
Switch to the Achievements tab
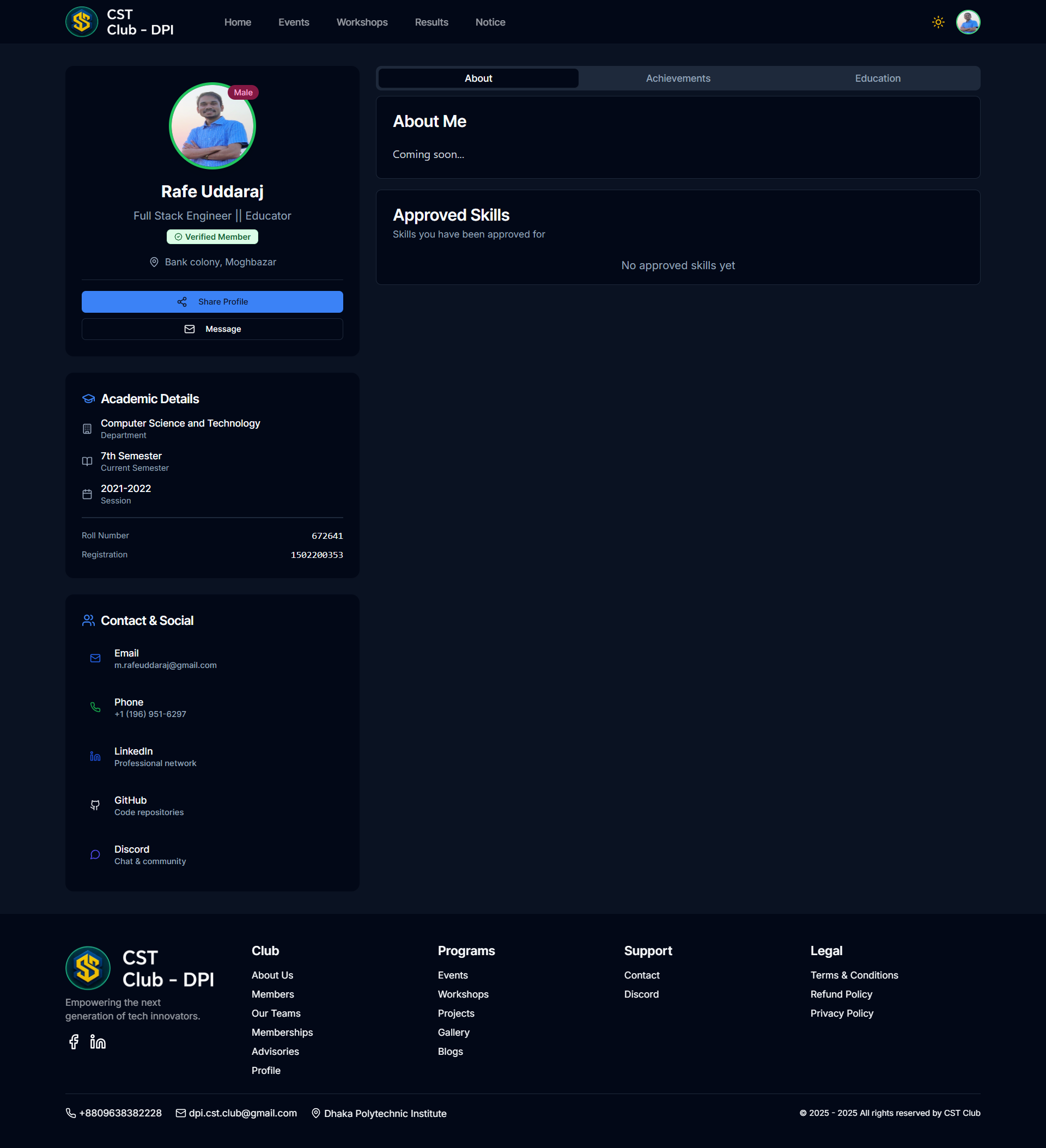678,78
